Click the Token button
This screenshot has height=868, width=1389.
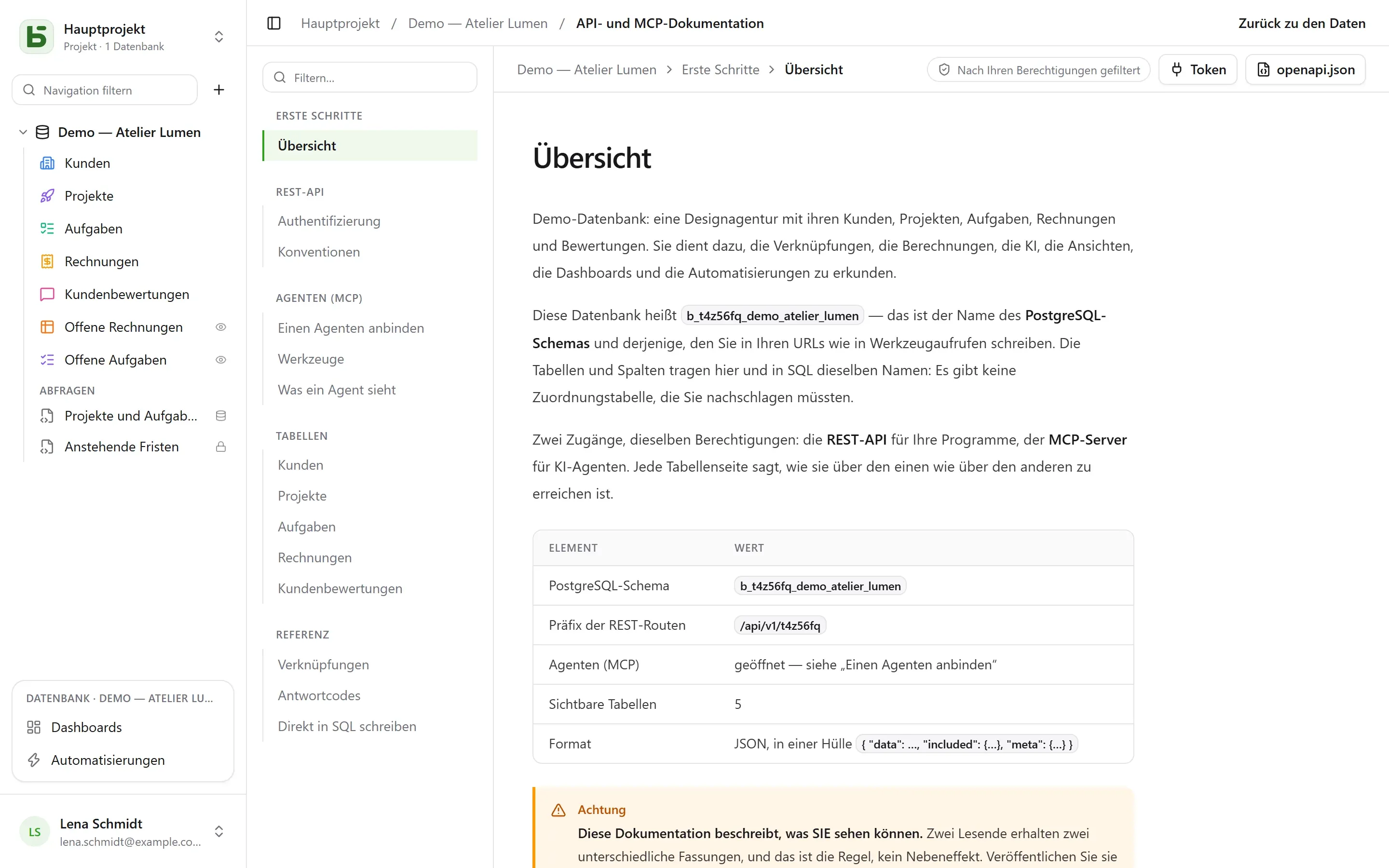[1198, 70]
